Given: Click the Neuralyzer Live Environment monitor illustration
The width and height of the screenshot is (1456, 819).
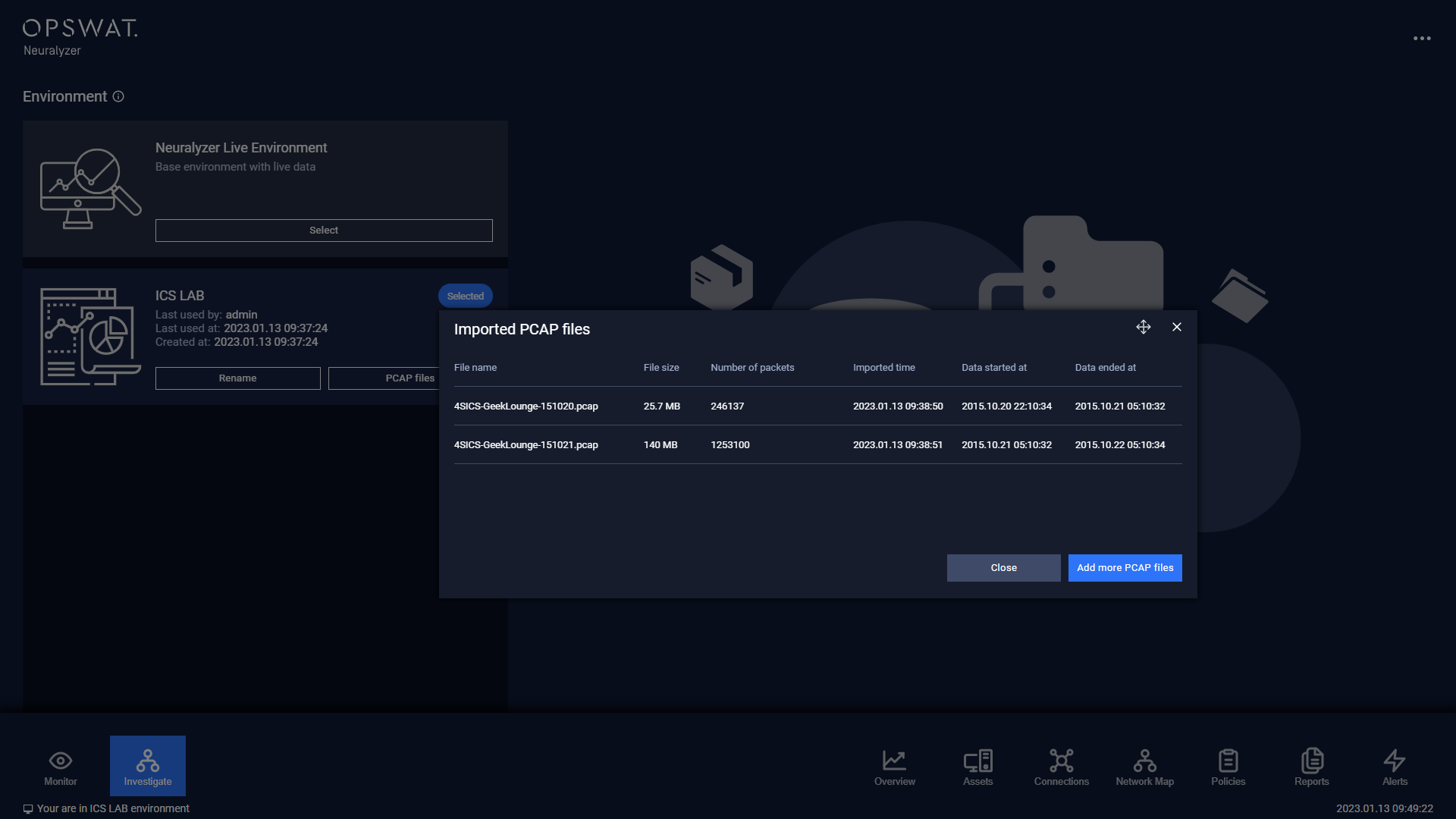Looking at the screenshot, I should click(90, 189).
